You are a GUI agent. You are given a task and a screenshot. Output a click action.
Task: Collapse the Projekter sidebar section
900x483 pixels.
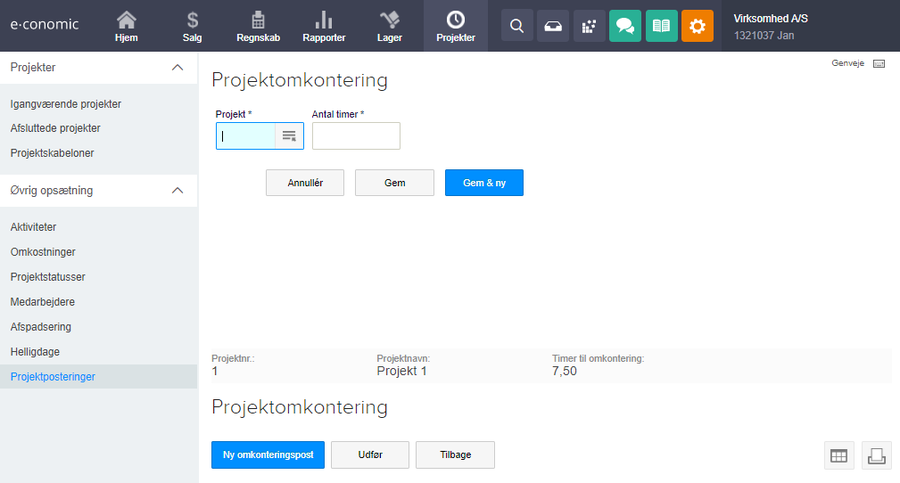[x=177, y=67]
